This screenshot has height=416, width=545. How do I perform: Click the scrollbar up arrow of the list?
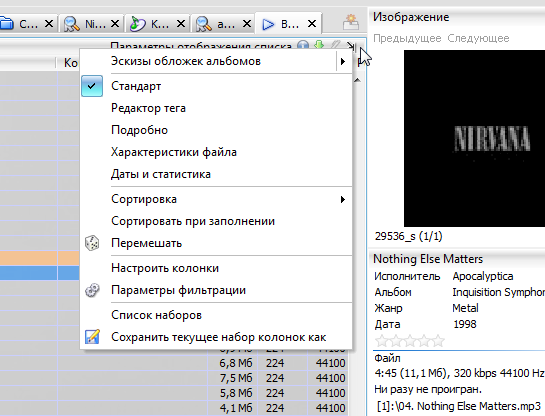click(x=357, y=80)
